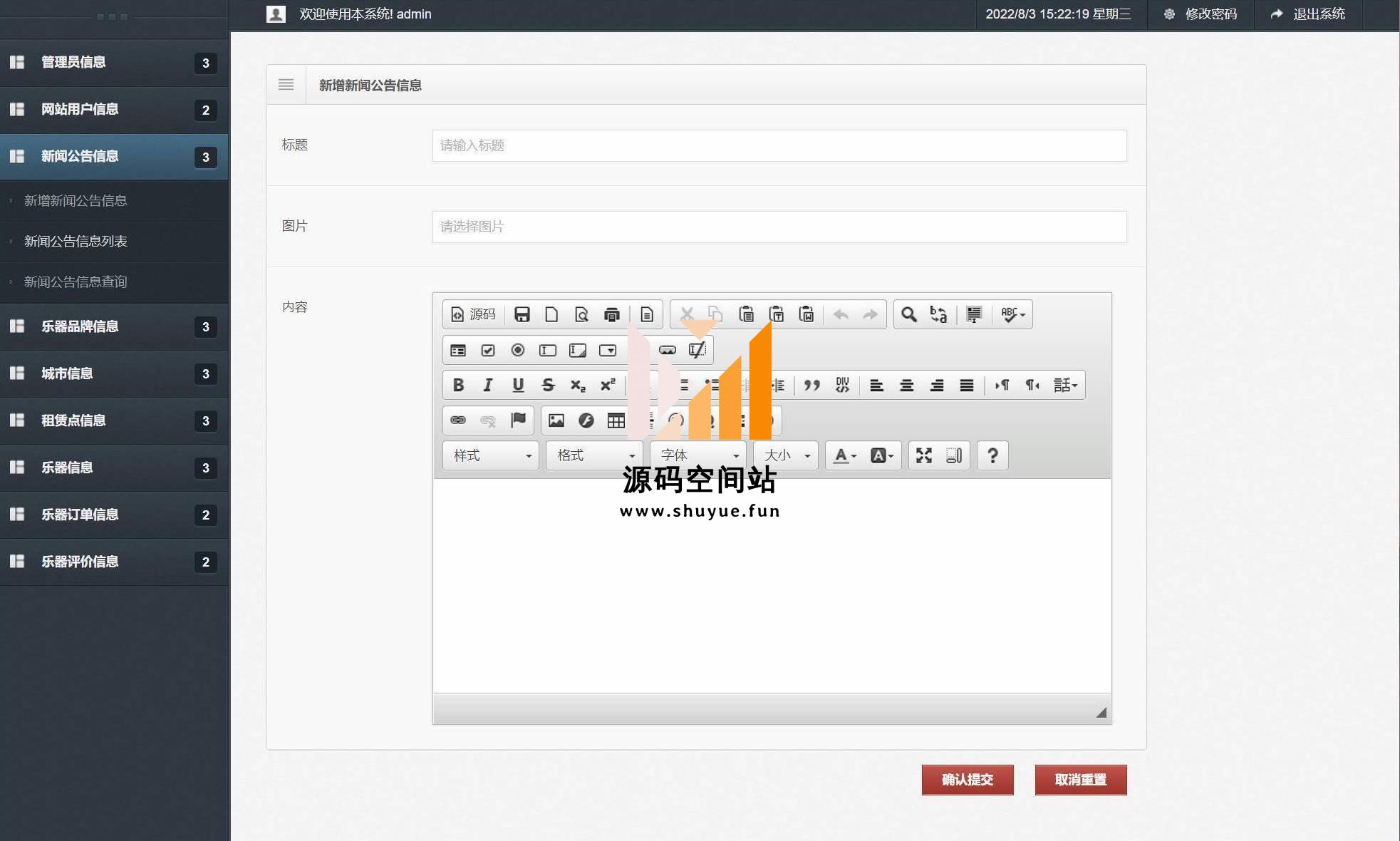The image size is (1400, 841).
Task: Open the text color picker
Action: click(x=845, y=455)
